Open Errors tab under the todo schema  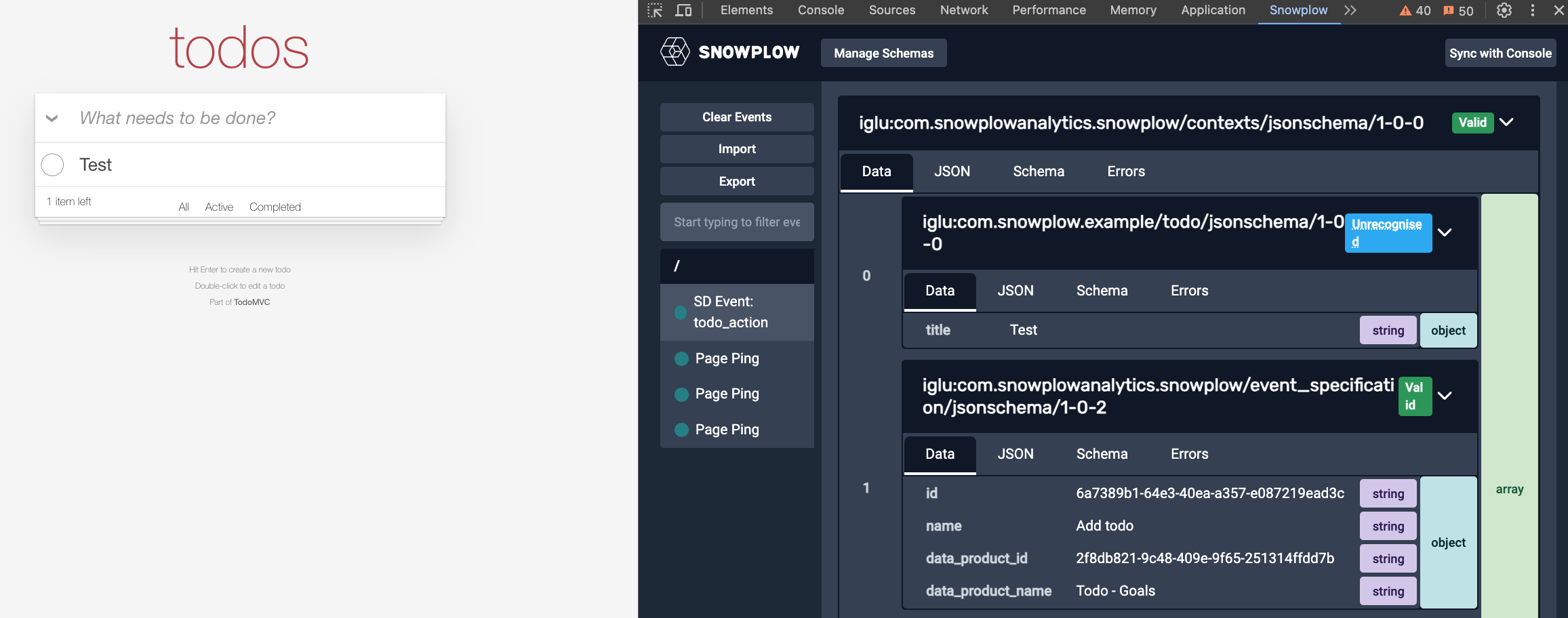1190,291
